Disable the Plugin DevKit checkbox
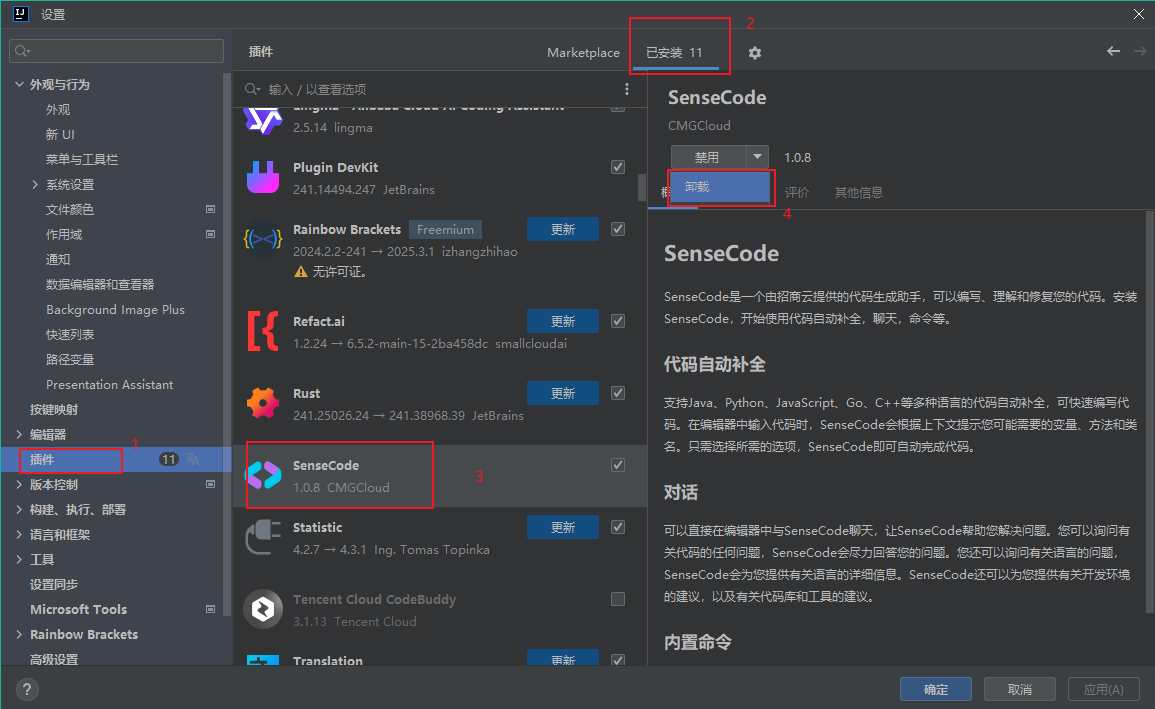Screen dimensions: 1155x709 coord(618,167)
